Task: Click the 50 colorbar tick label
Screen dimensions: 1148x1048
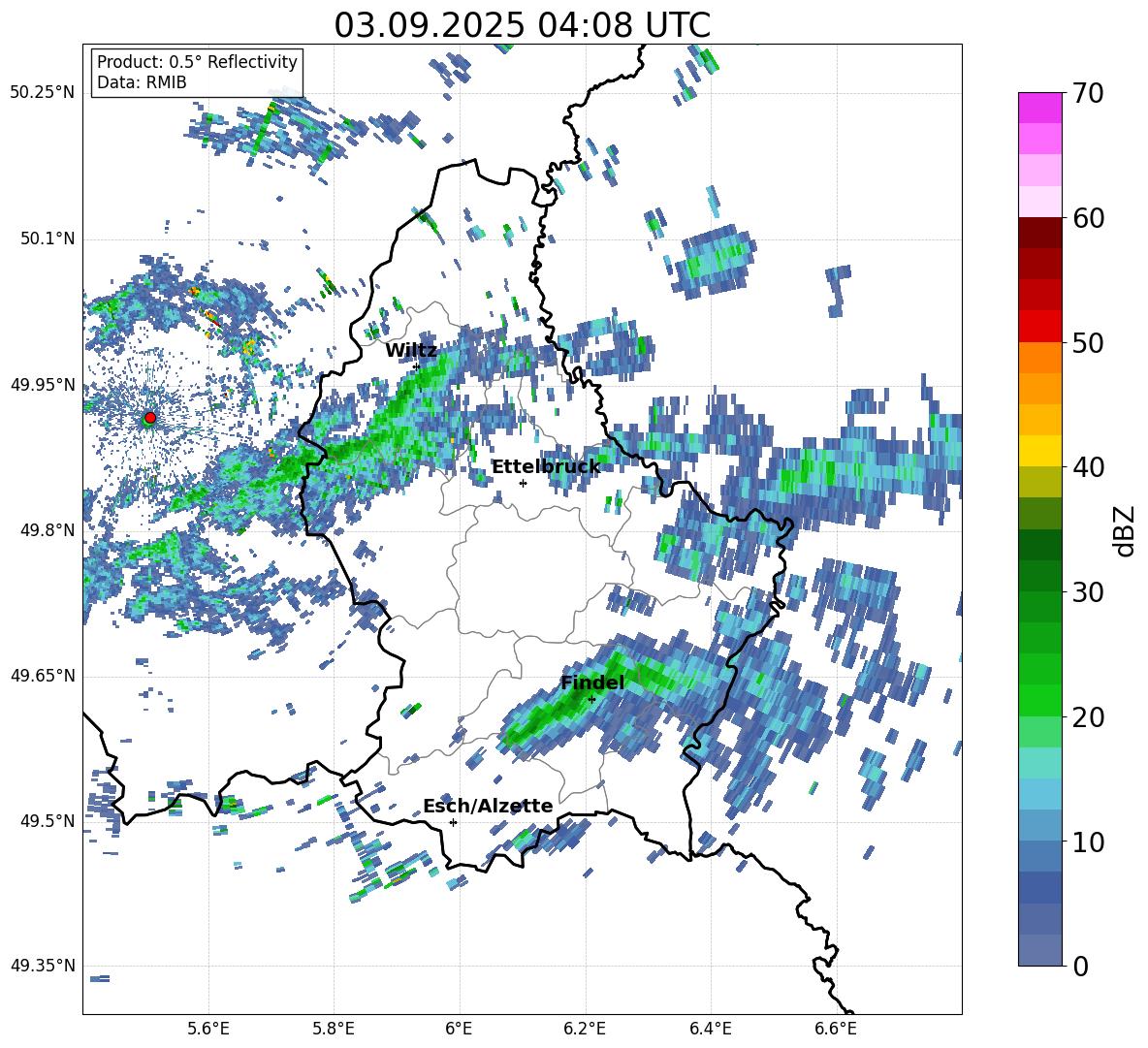Action: pos(1088,342)
